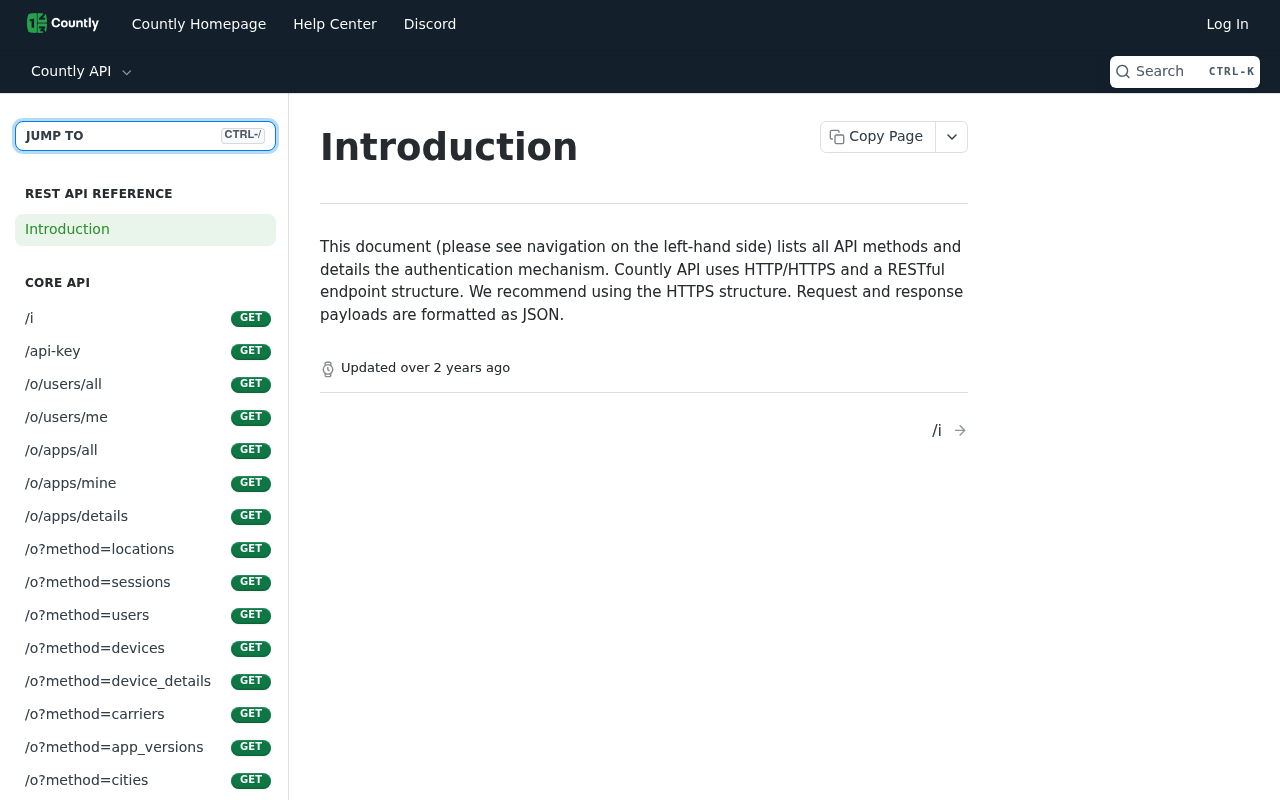Click the clock icon beside Updated
Image resolution: width=1280 pixels, height=800 pixels.
328,369
